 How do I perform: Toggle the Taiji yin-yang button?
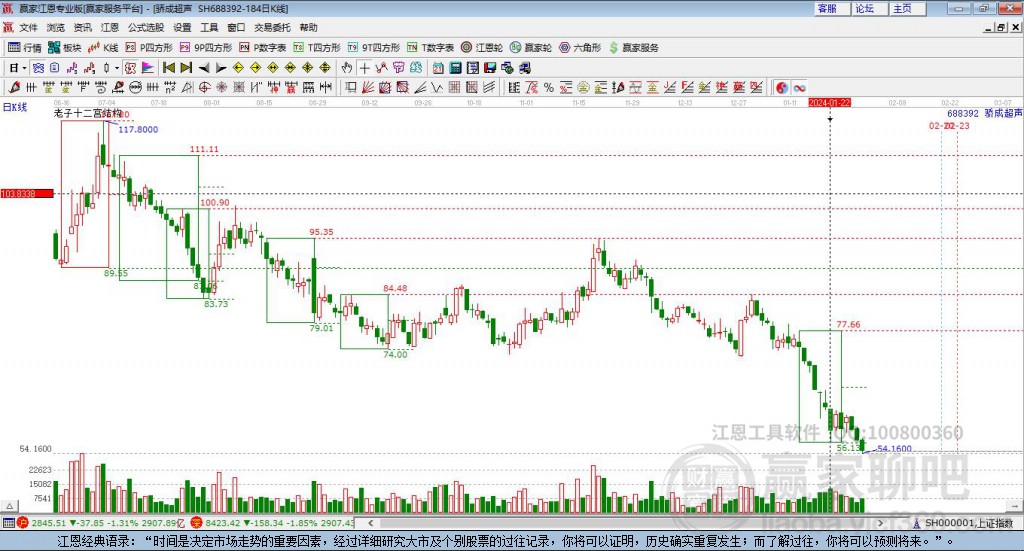coord(782,87)
